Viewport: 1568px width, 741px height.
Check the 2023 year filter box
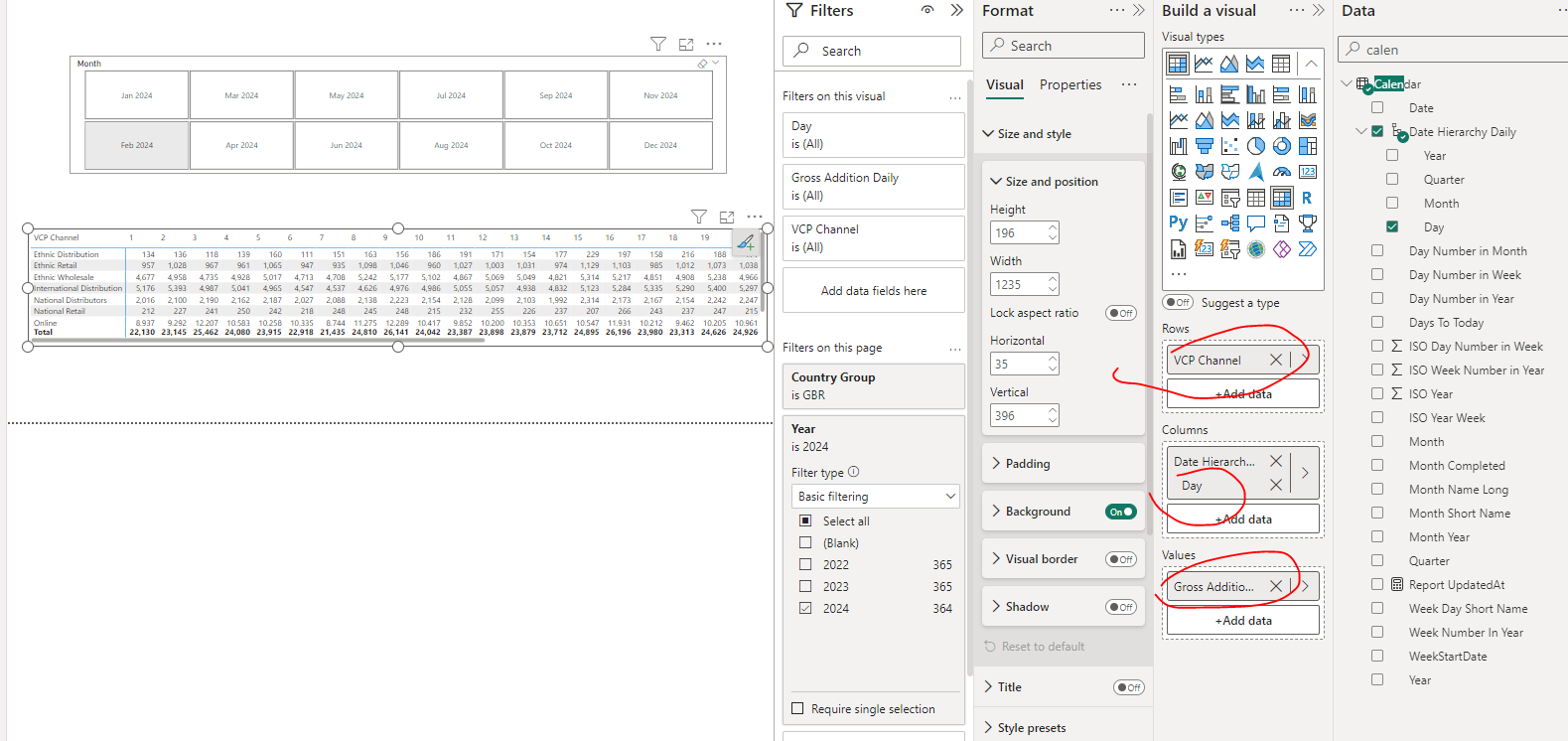(805, 586)
